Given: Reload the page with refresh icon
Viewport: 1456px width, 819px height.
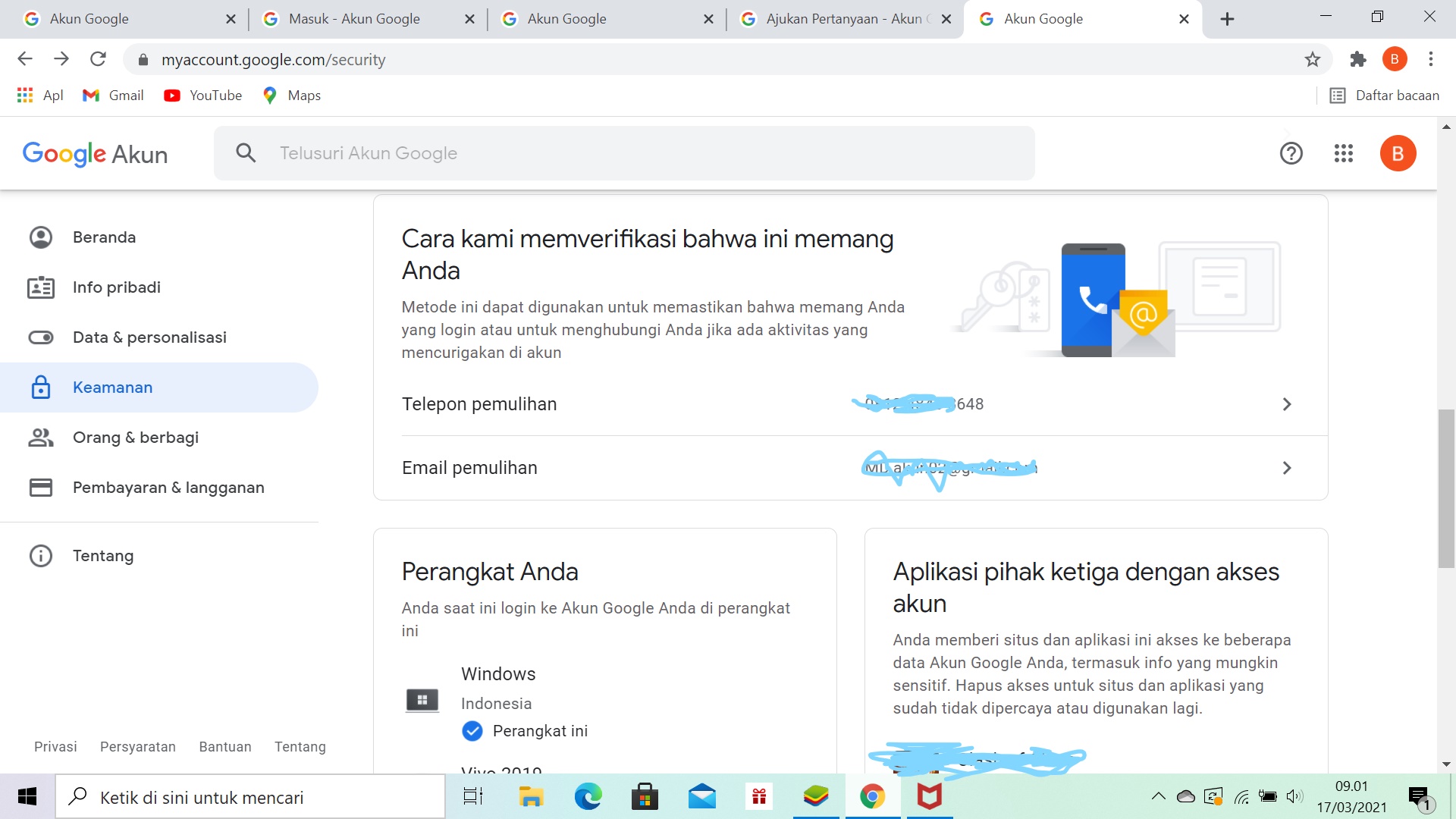Looking at the screenshot, I should click(98, 59).
